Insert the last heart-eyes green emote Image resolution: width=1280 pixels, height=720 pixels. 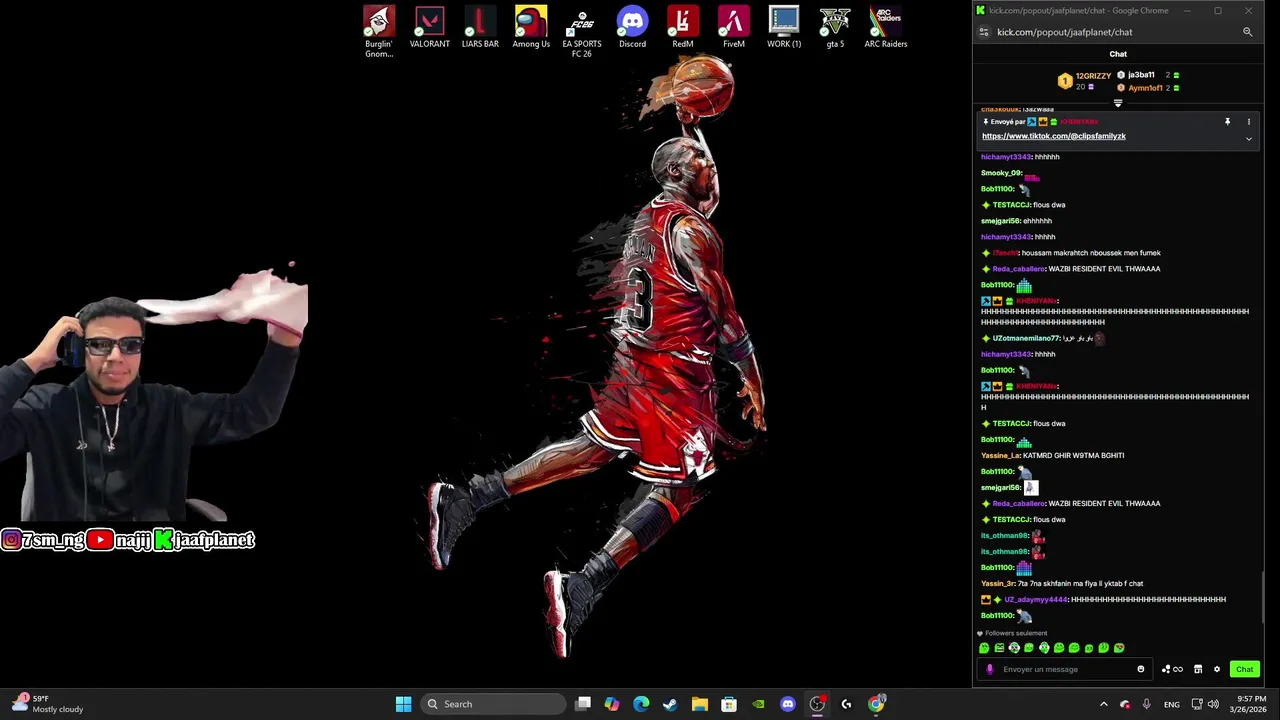coord(1119,648)
